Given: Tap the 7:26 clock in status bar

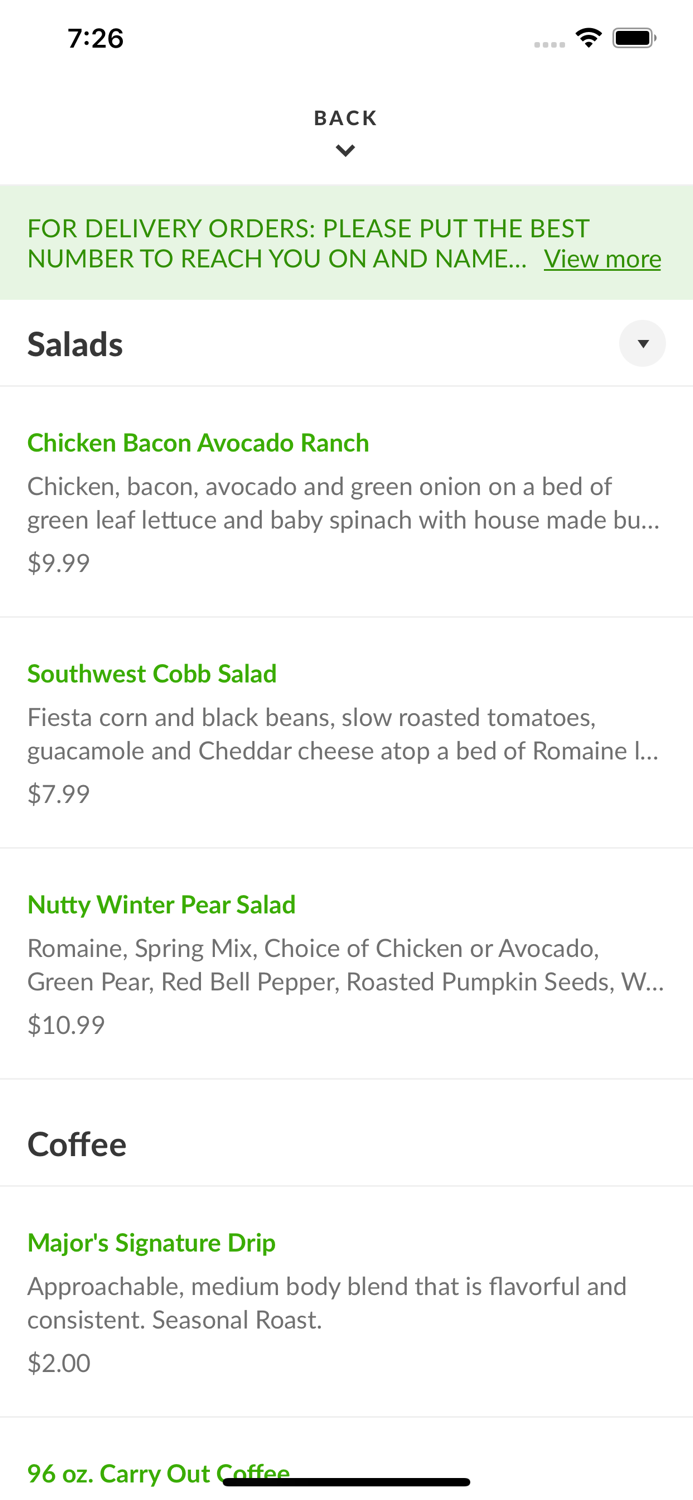Looking at the screenshot, I should click(95, 38).
